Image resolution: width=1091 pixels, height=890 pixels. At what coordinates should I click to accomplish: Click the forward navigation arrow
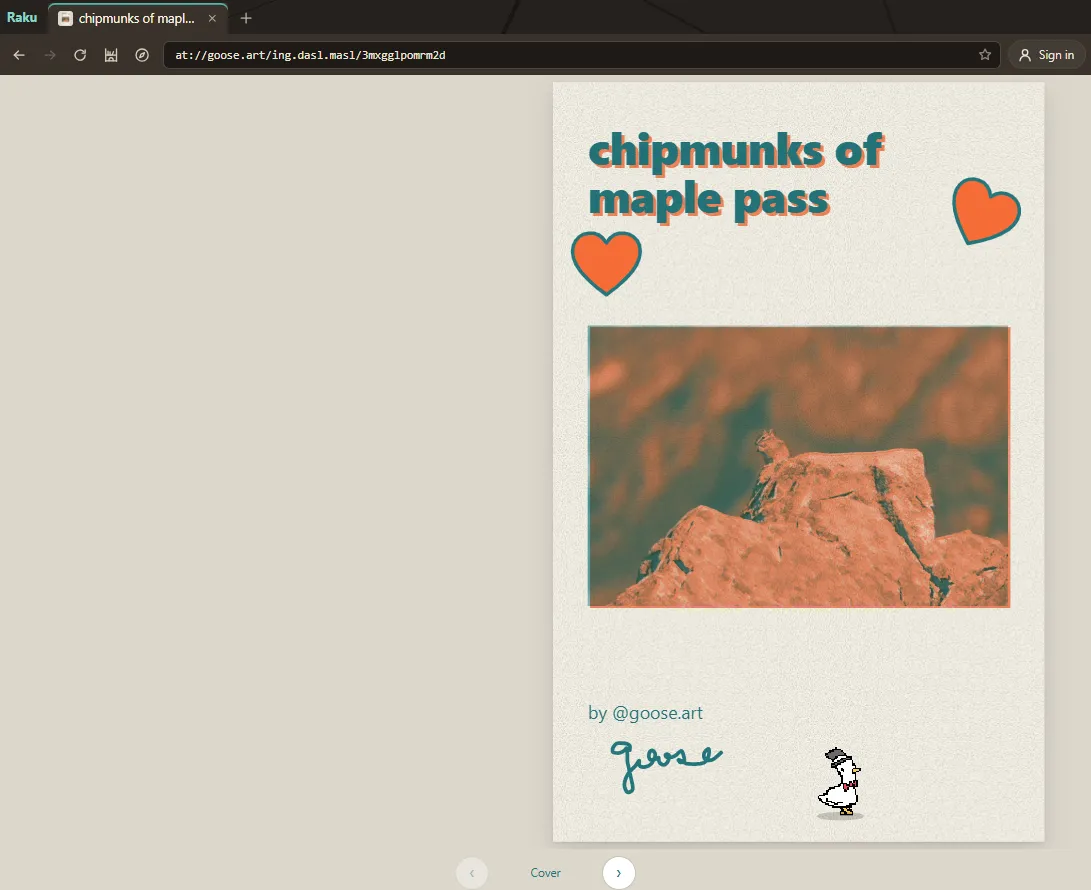click(50, 55)
